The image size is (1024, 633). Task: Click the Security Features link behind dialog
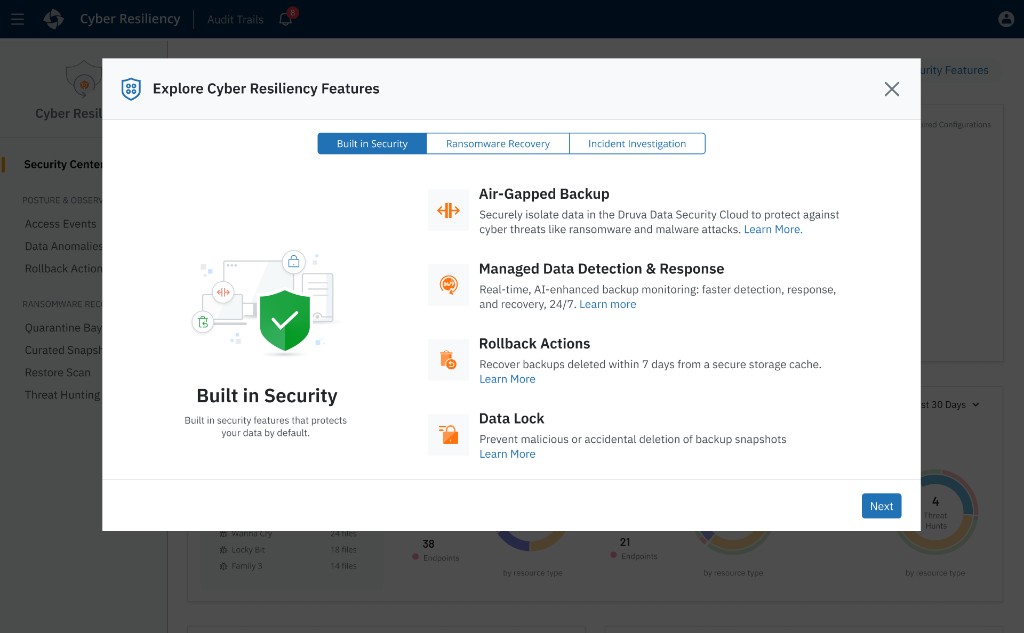pyautogui.click(x=954, y=70)
